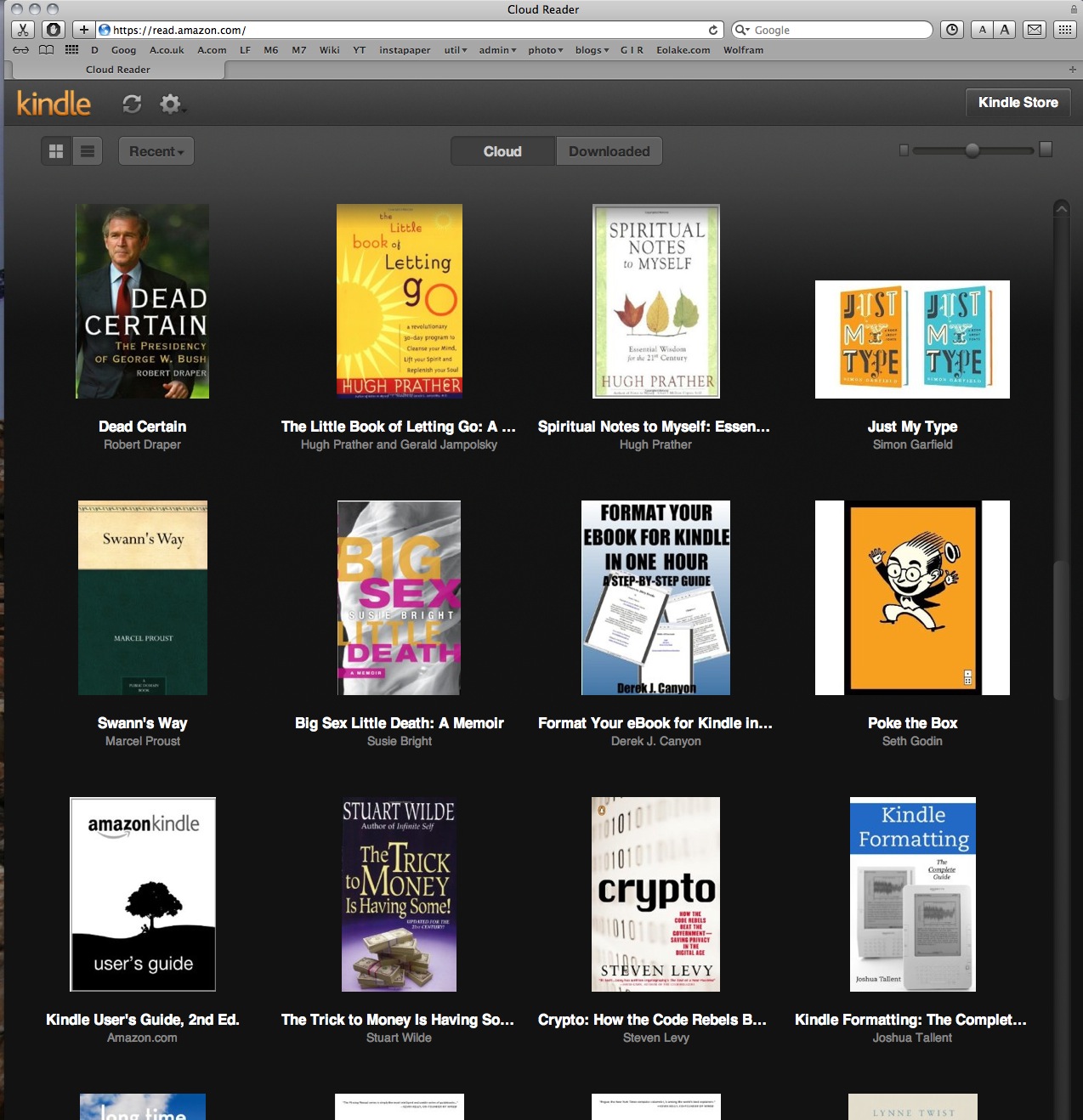Open the Recent sort dropdown
Image resolution: width=1083 pixels, height=1120 pixels.
point(156,150)
